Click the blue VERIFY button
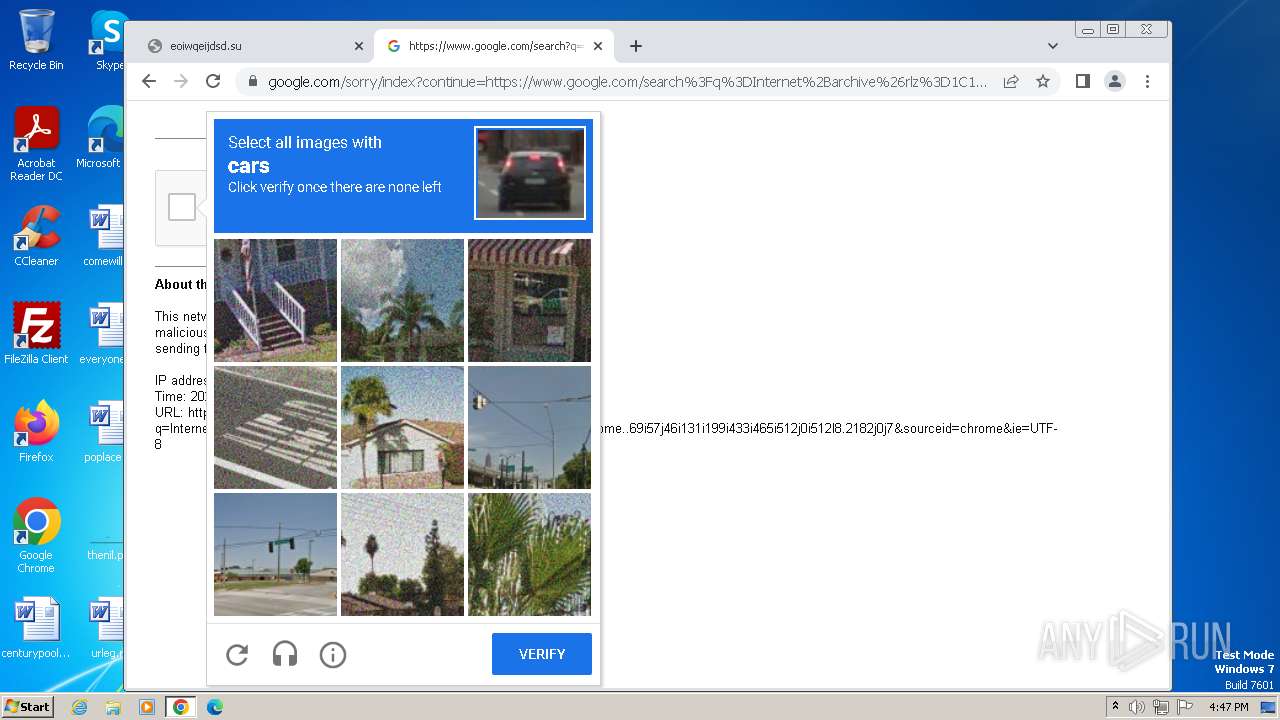Screen dimensions: 1280x720 542,654
